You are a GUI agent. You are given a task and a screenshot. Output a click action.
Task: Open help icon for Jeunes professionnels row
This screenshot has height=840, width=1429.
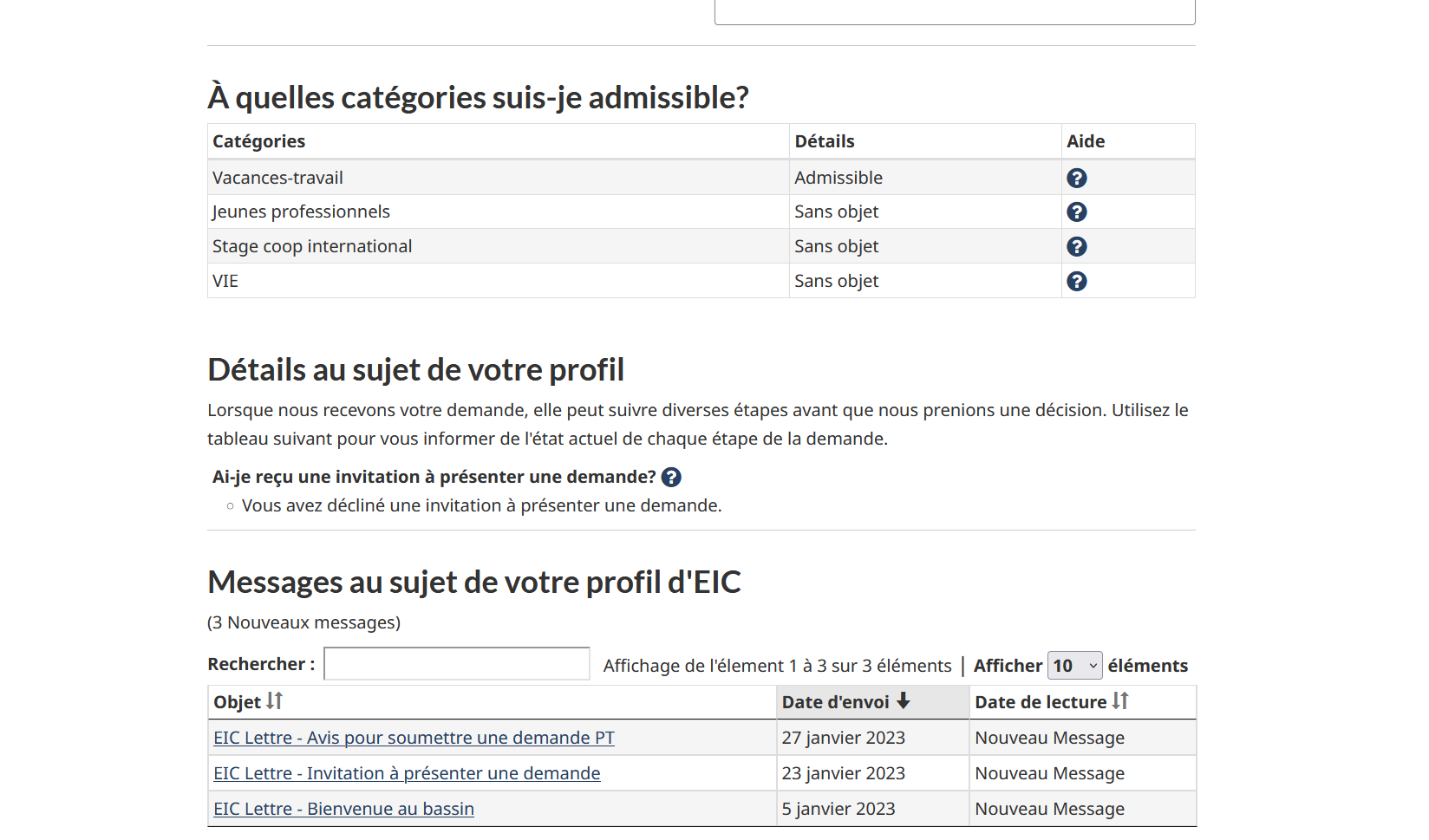[x=1076, y=212]
